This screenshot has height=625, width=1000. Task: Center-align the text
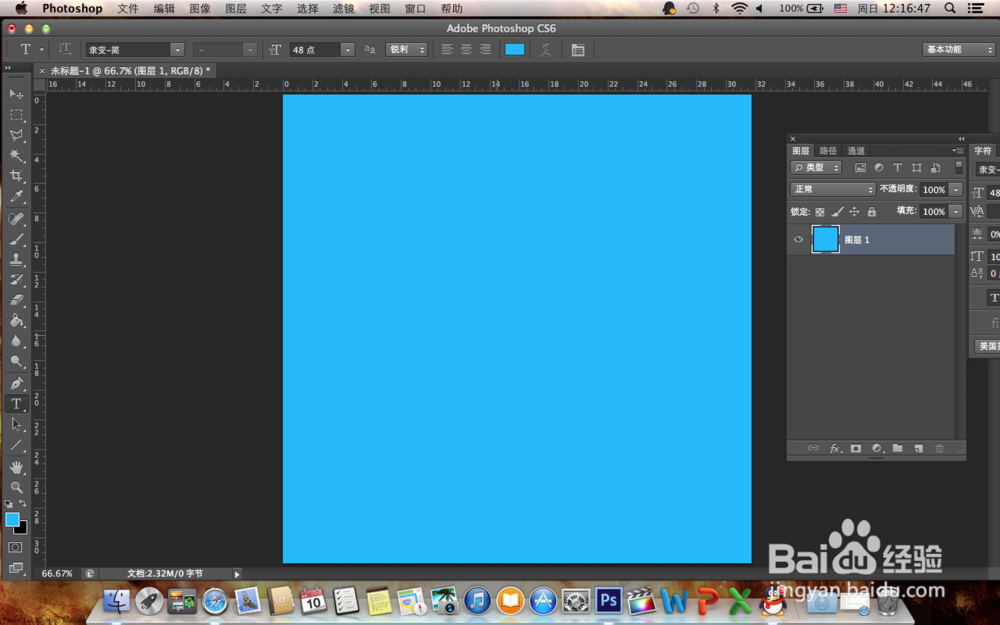click(466, 50)
